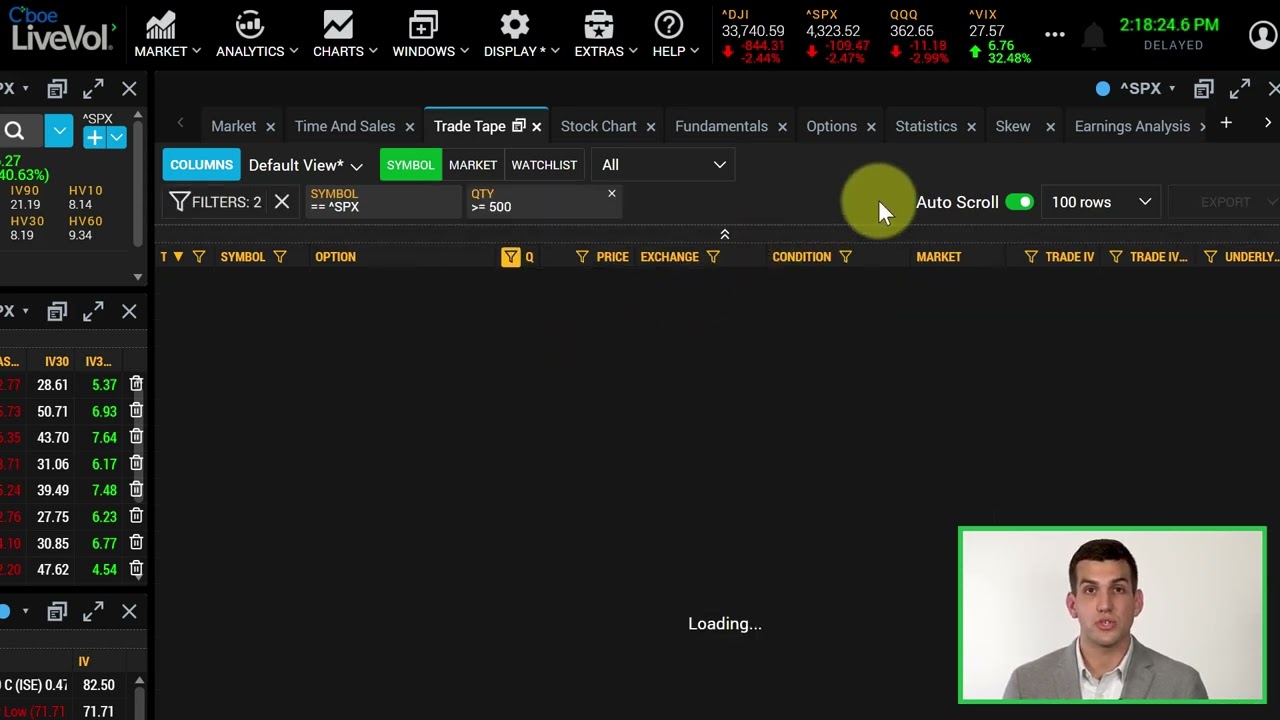This screenshot has width=1280, height=720.
Task: Switch to the Skew tab
Action: click(1013, 126)
